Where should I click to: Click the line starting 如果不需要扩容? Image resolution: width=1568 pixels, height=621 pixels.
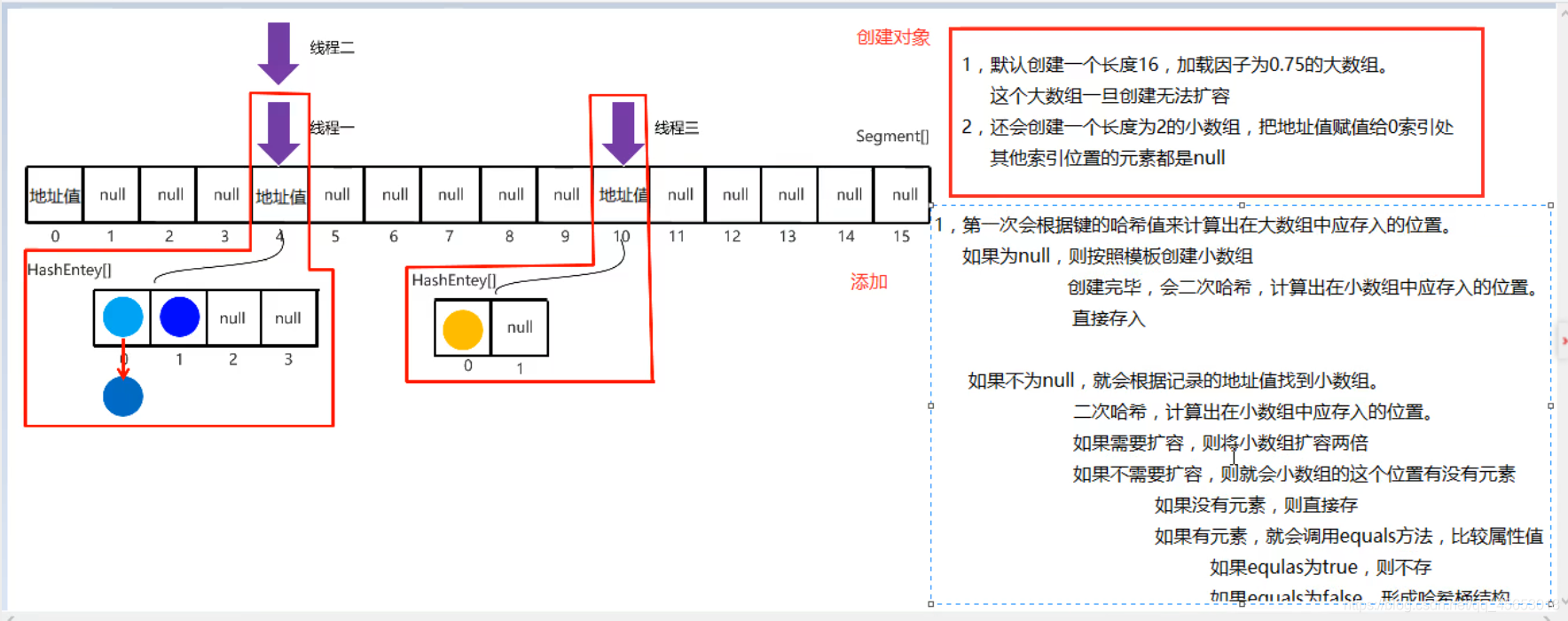pos(1294,474)
